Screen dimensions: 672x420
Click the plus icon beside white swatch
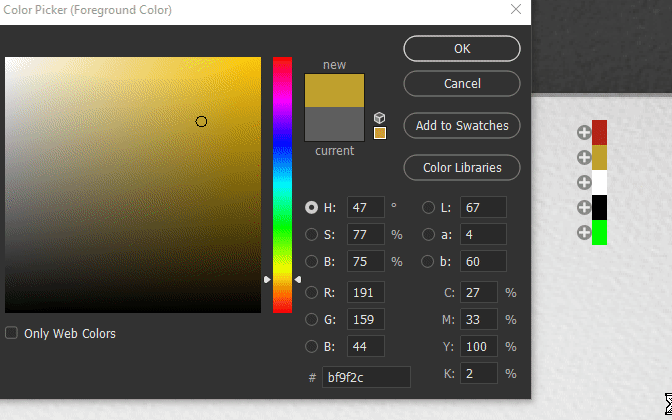click(584, 182)
